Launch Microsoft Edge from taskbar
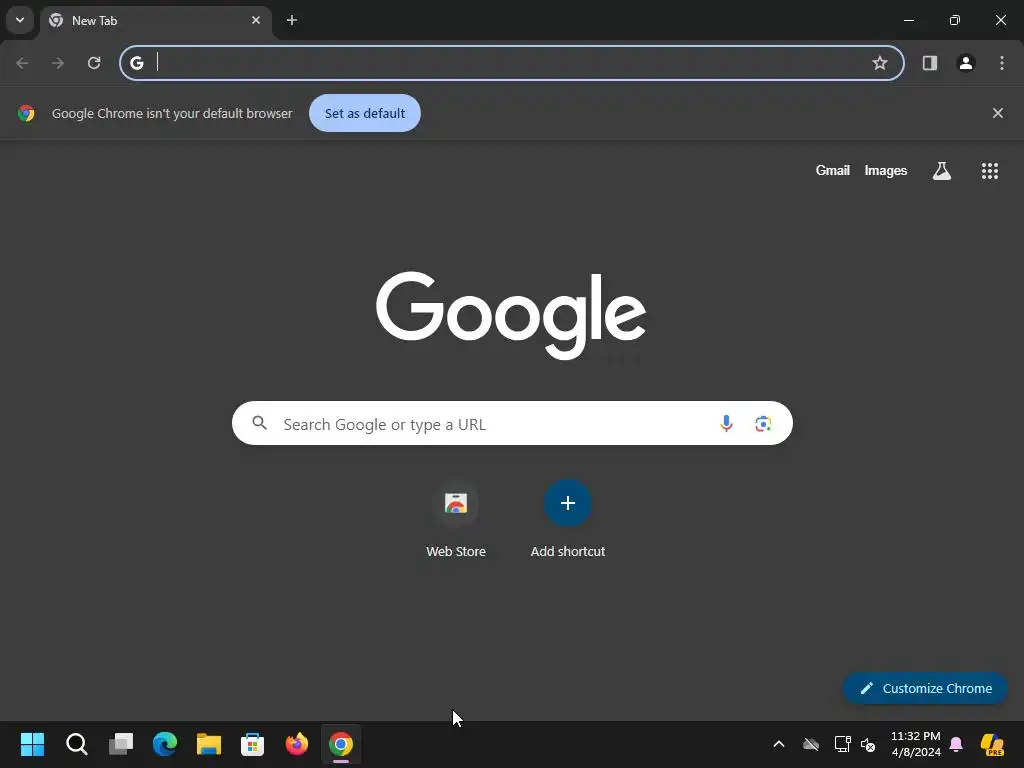 click(x=165, y=744)
